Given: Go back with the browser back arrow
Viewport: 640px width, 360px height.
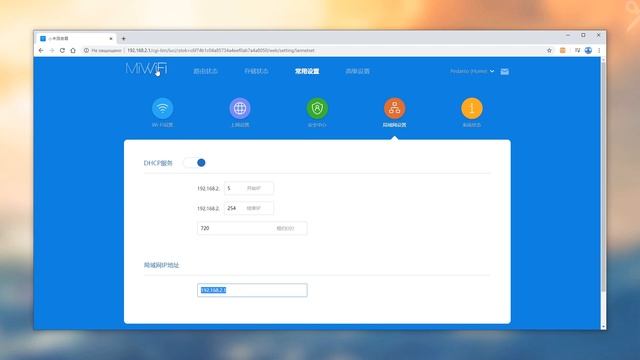Looking at the screenshot, I should (x=41, y=51).
